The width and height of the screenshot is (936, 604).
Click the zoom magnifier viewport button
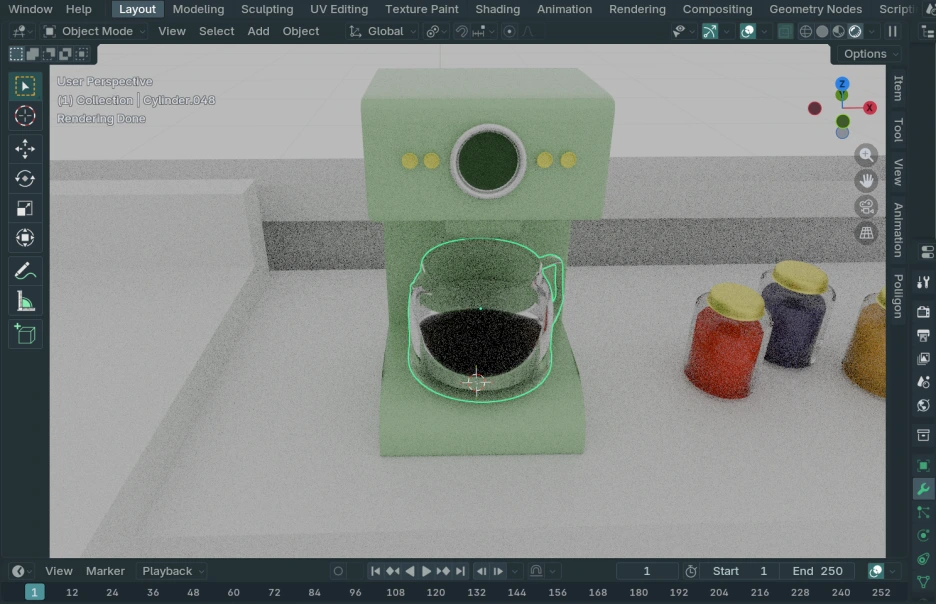[x=866, y=155]
